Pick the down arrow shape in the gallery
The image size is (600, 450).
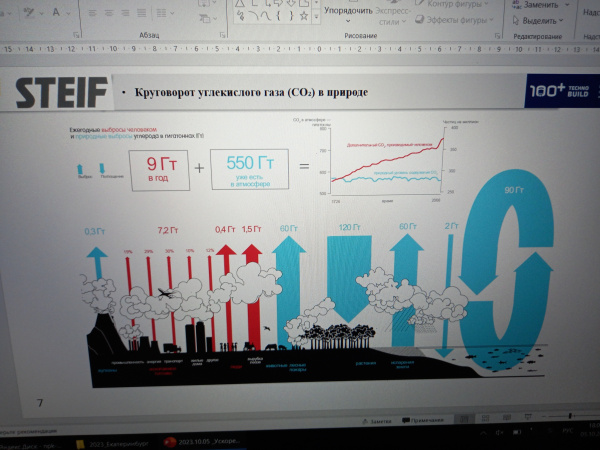(x=291, y=3)
